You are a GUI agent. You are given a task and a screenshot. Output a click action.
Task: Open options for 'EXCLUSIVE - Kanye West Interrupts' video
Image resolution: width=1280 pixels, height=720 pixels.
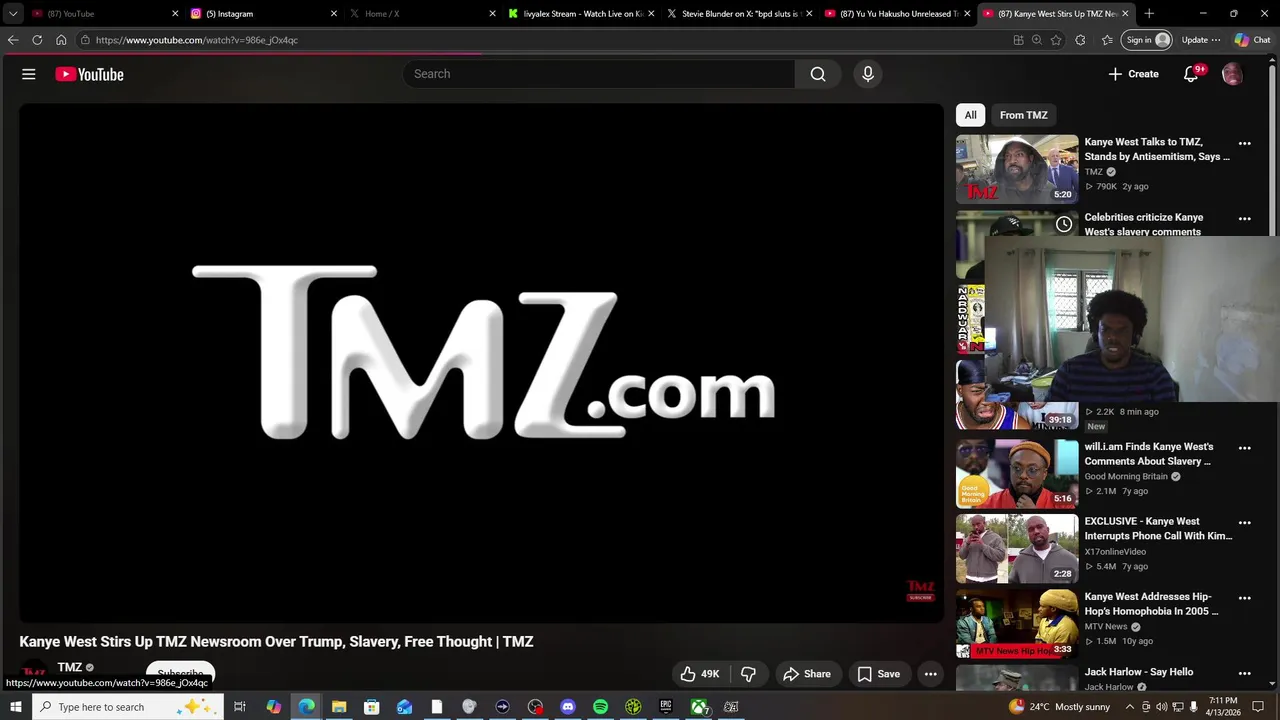click(1245, 522)
